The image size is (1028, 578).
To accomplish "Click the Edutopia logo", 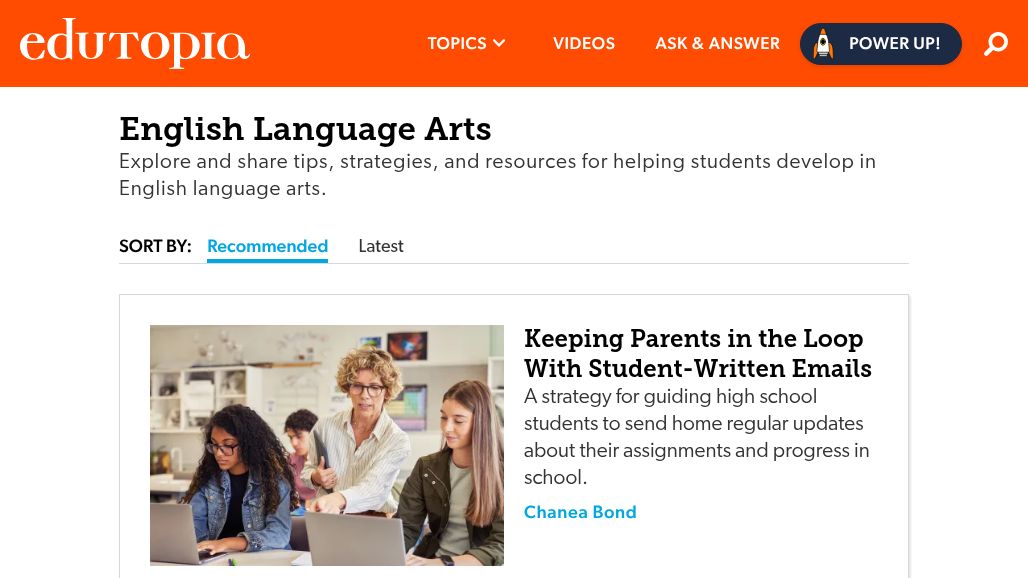I will pyautogui.click(x=134, y=43).
